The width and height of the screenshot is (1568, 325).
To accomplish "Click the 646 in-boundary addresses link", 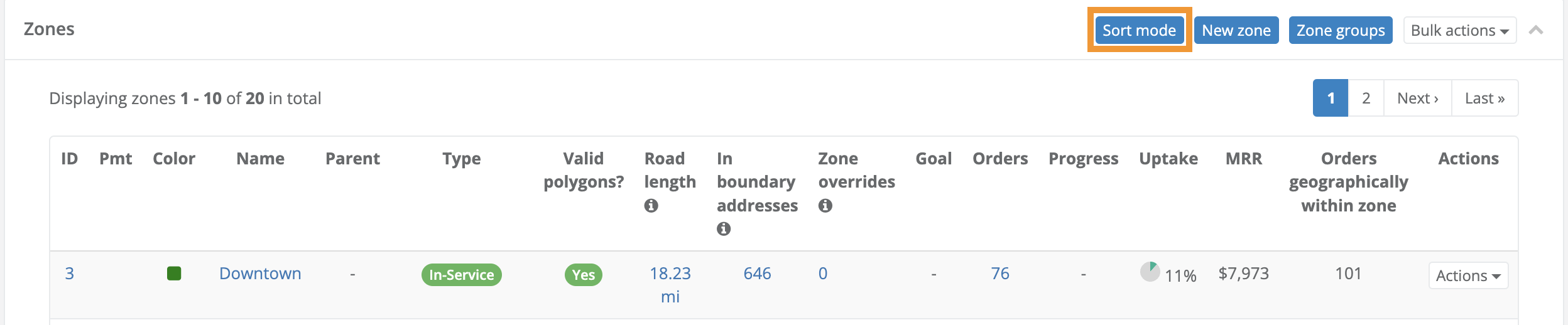I will (x=757, y=274).
